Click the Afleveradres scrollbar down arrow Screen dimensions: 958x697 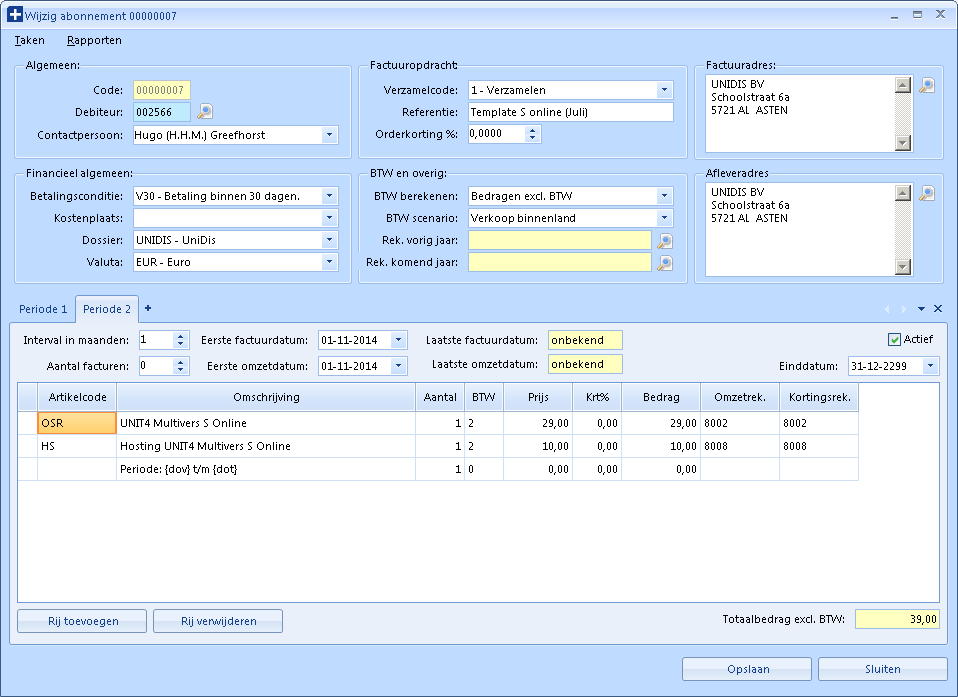point(903,266)
